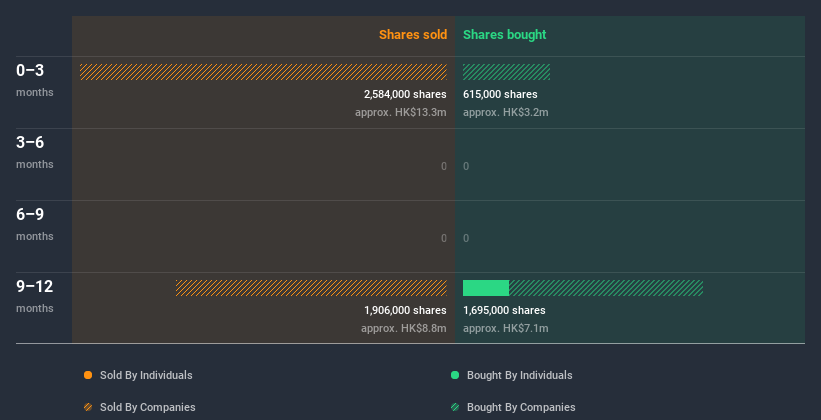Click the Shares bought column header
The height and width of the screenshot is (420, 821).
504,35
